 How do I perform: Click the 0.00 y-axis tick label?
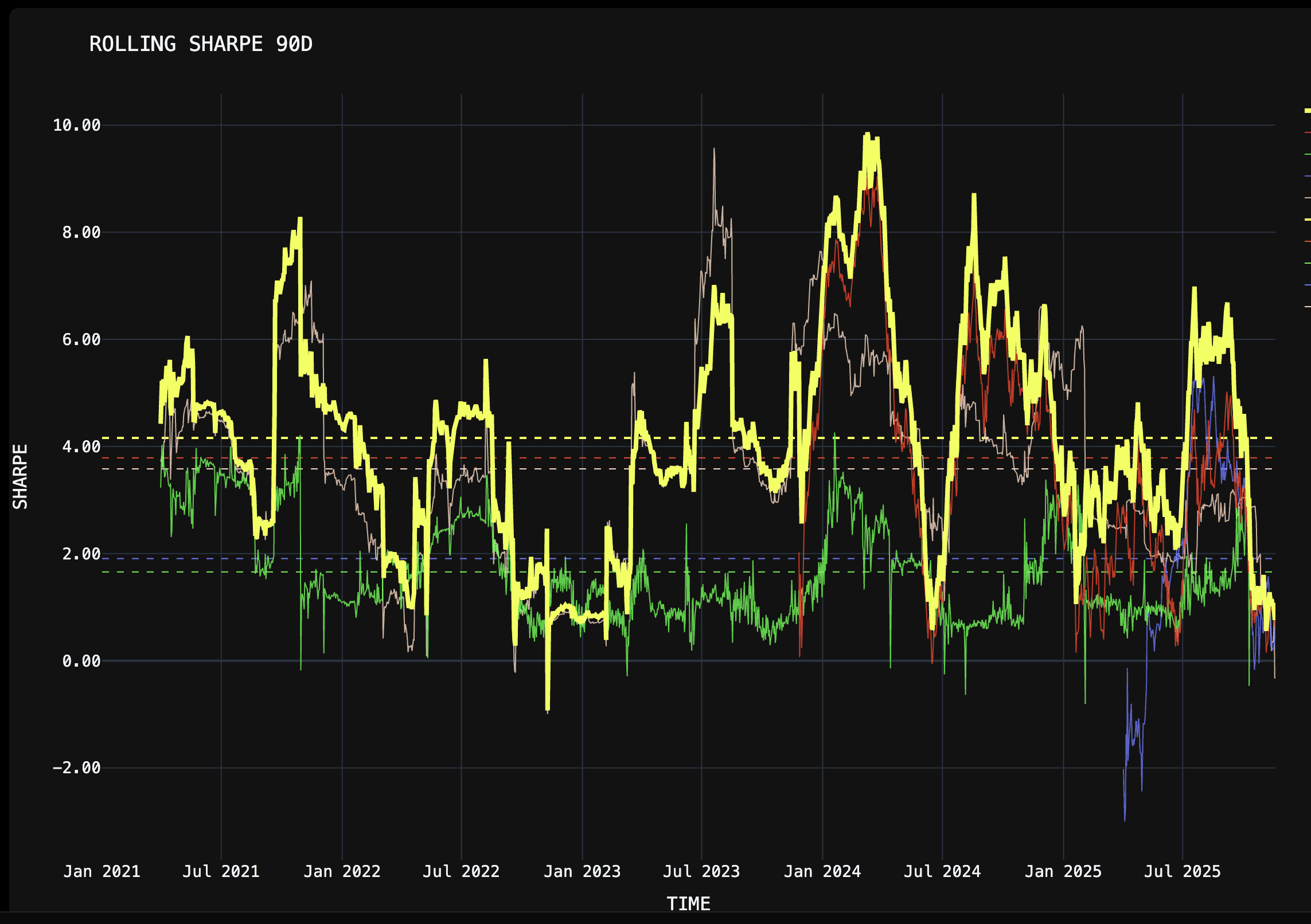81,661
